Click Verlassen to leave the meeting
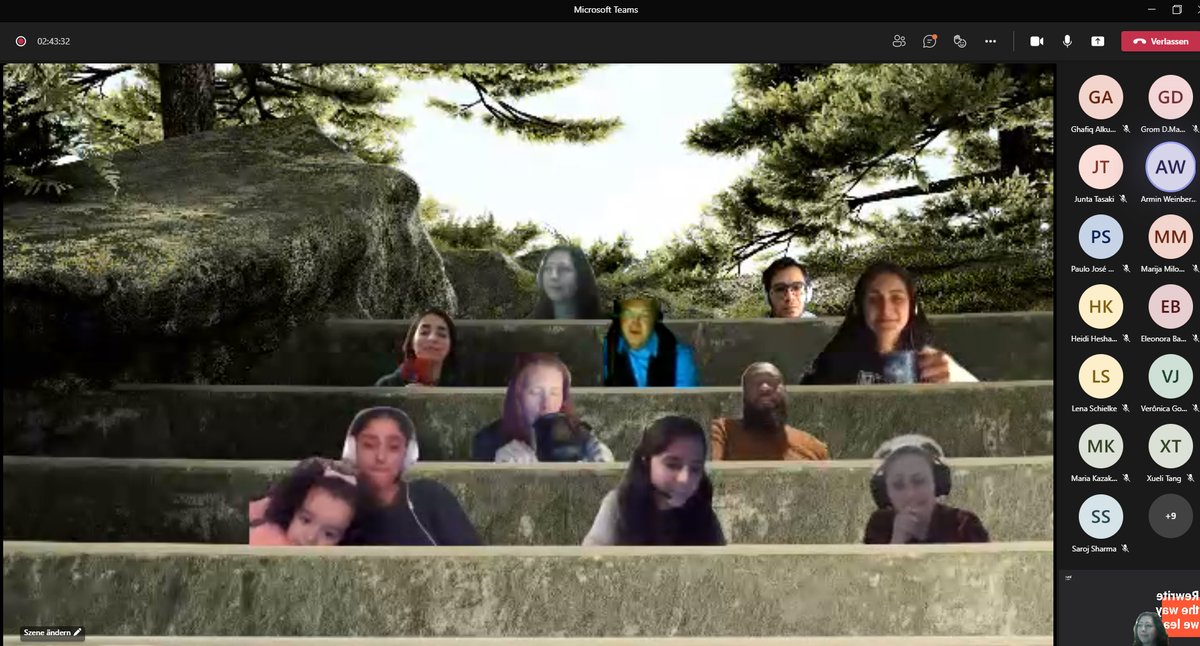 pyautogui.click(x=1160, y=41)
